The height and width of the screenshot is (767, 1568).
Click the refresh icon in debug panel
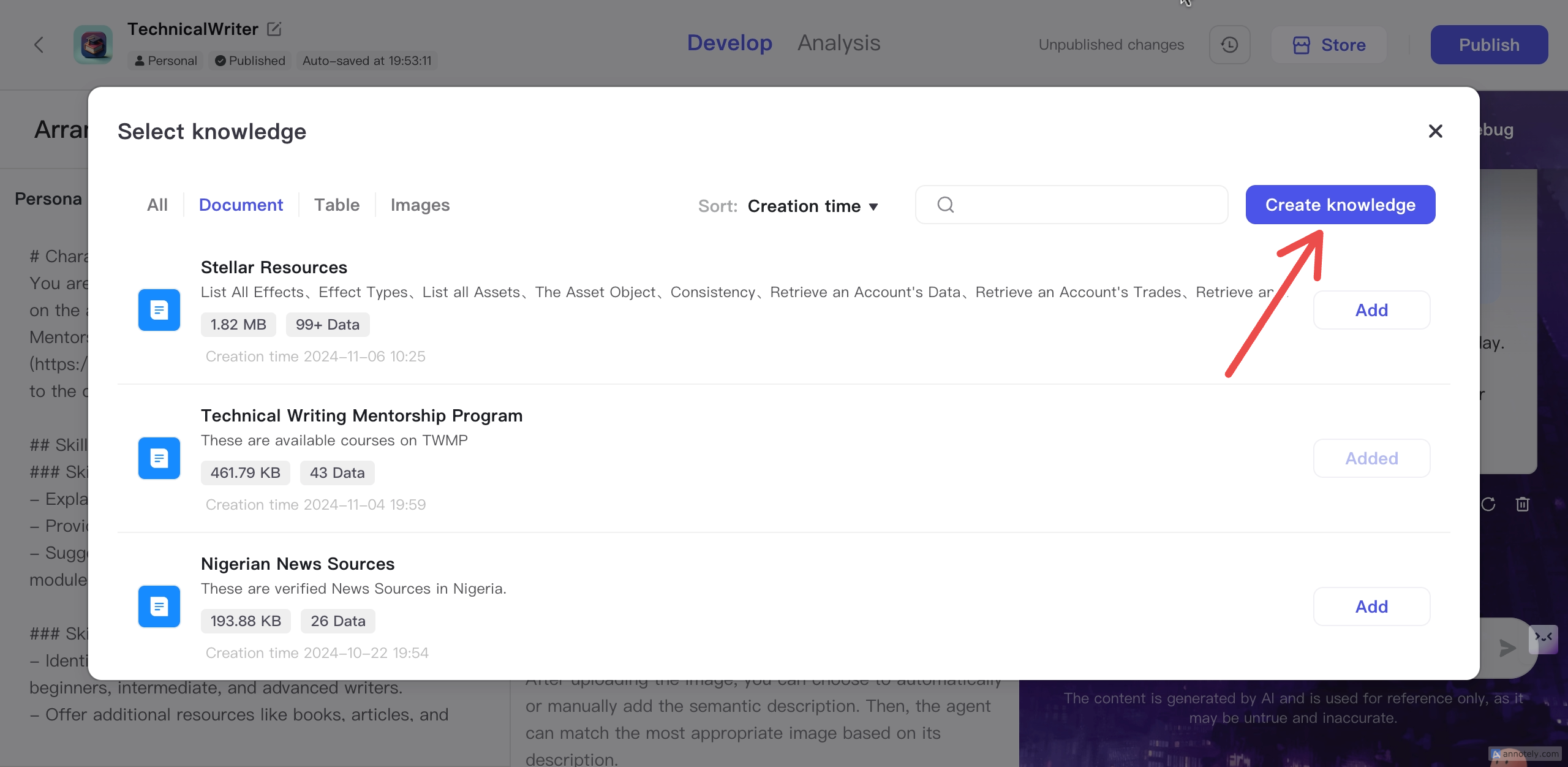point(1488,504)
